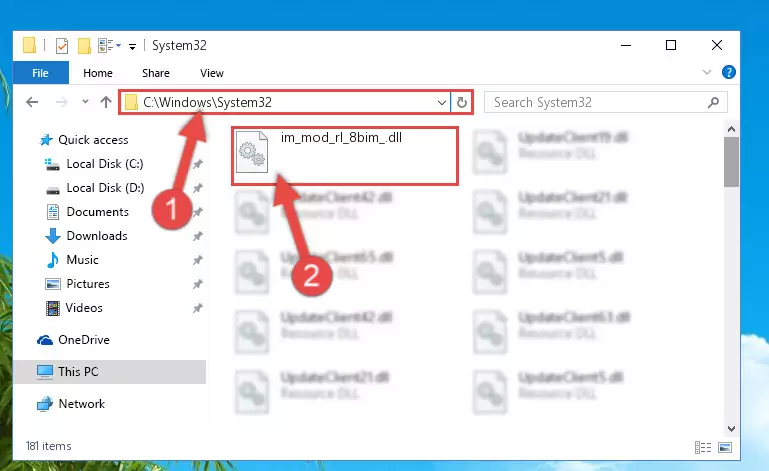Image resolution: width=769 pixels, height=471 pixels.
Task: Click the New Folder icon in quick access toolbar
Action: [84, 46]
